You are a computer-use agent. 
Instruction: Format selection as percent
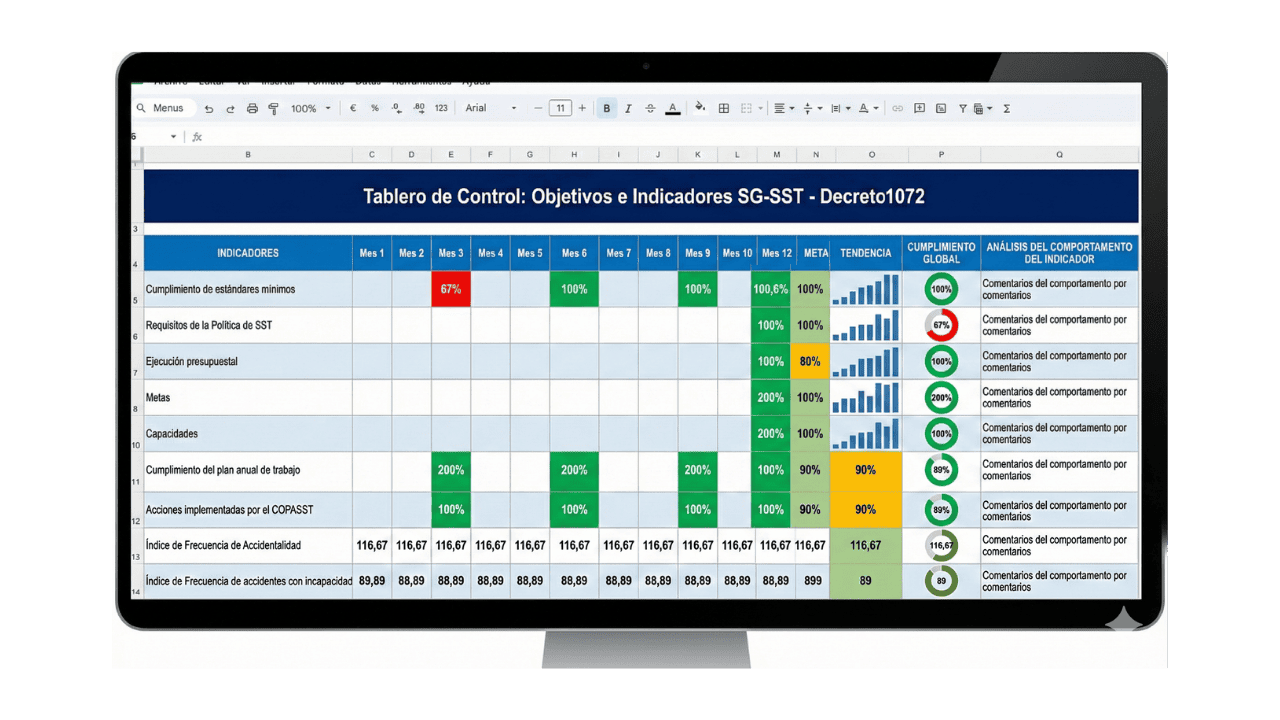click(374, 108)
